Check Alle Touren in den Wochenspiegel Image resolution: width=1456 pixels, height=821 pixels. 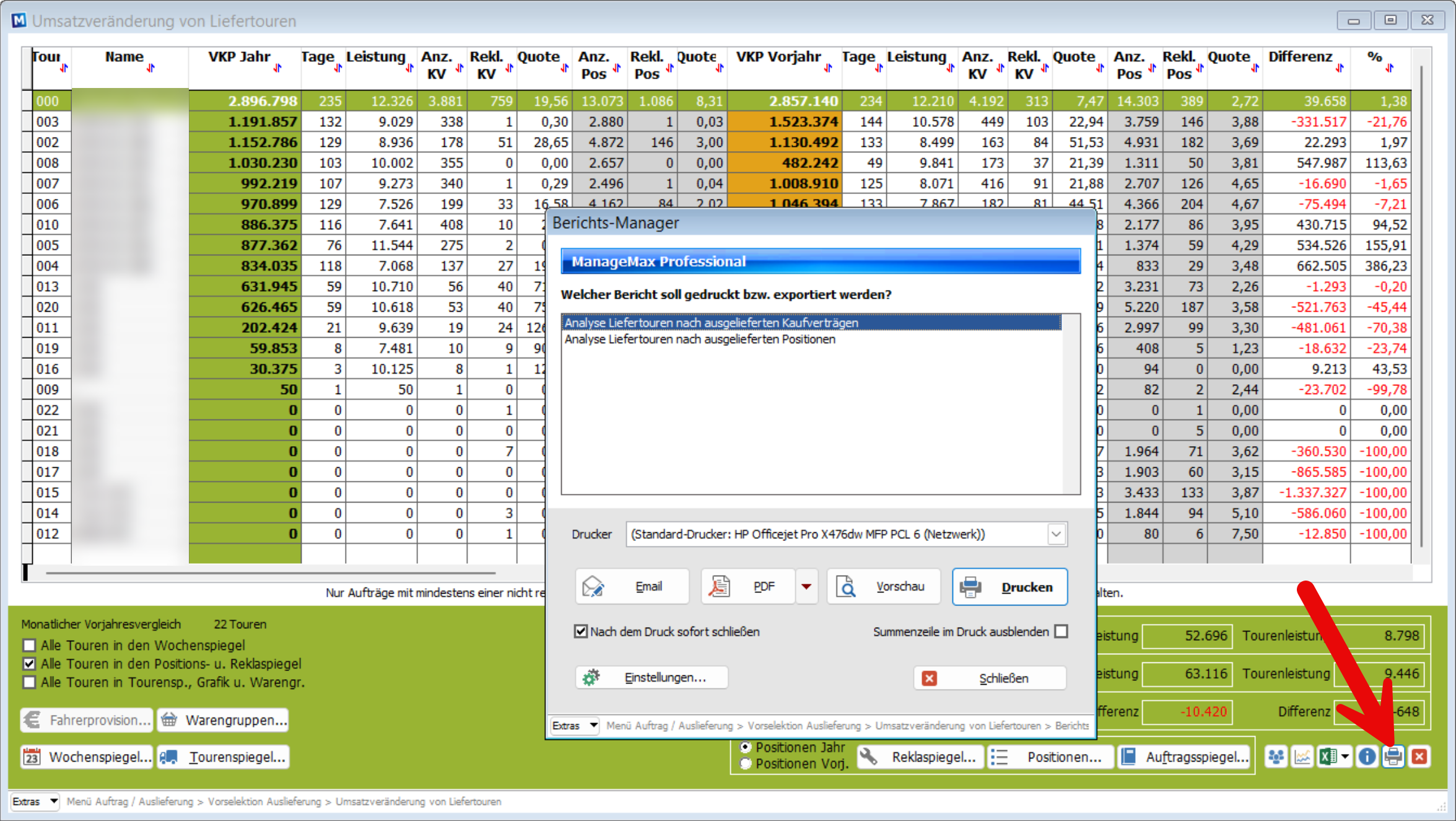click(x=29, y=645)
